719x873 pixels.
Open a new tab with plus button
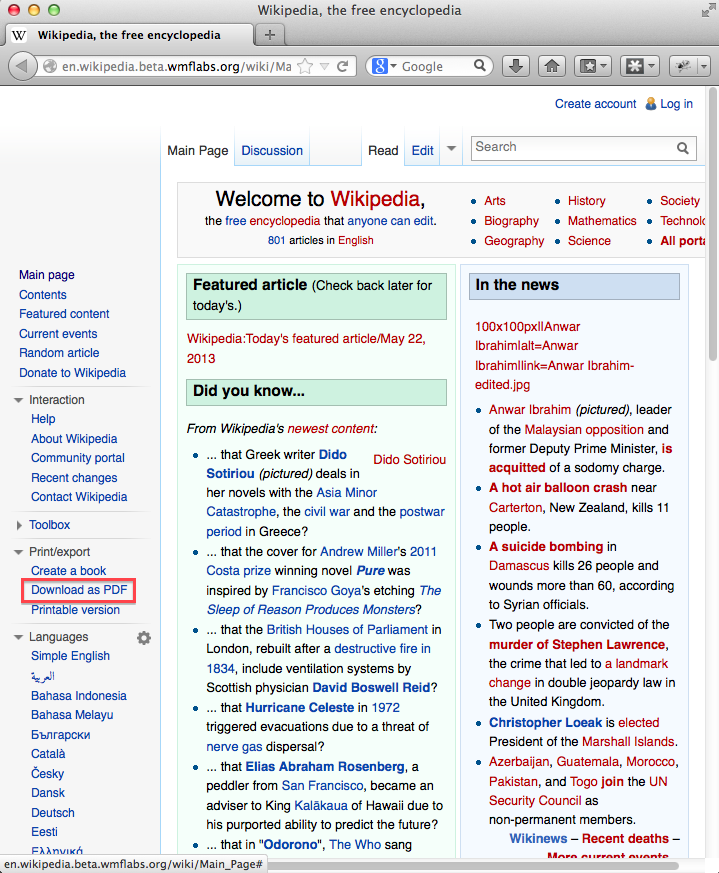[x=269, y=35]
